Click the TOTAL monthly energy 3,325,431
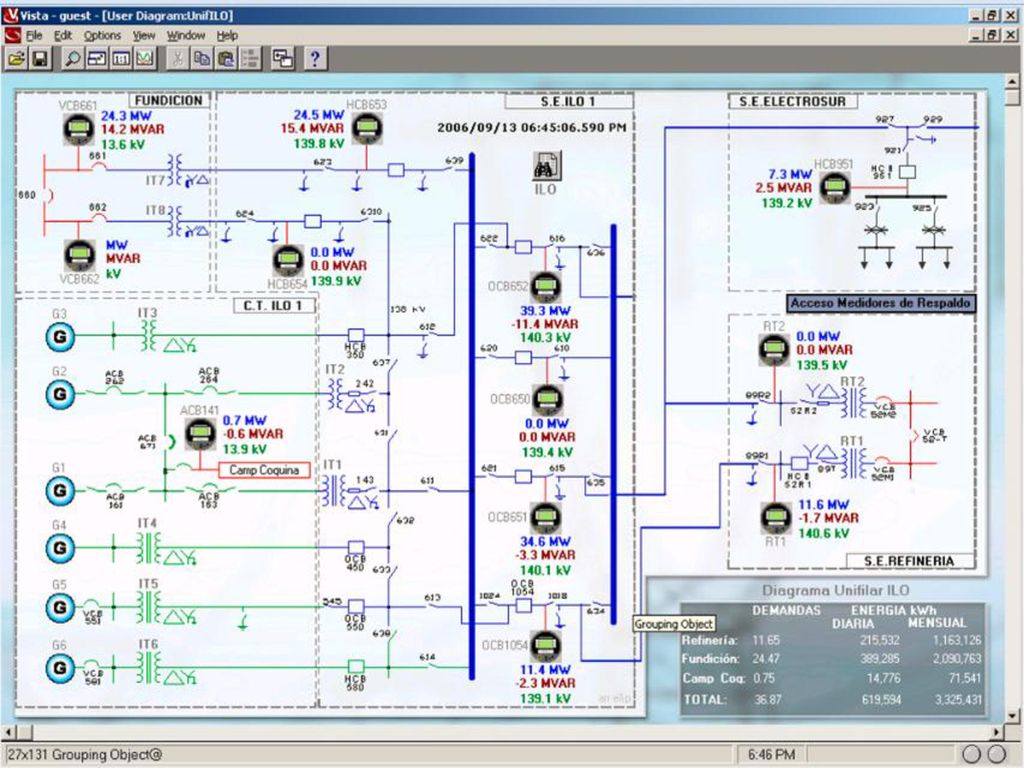This screenshot has height=768, width=1024. [x=957, y=699]
